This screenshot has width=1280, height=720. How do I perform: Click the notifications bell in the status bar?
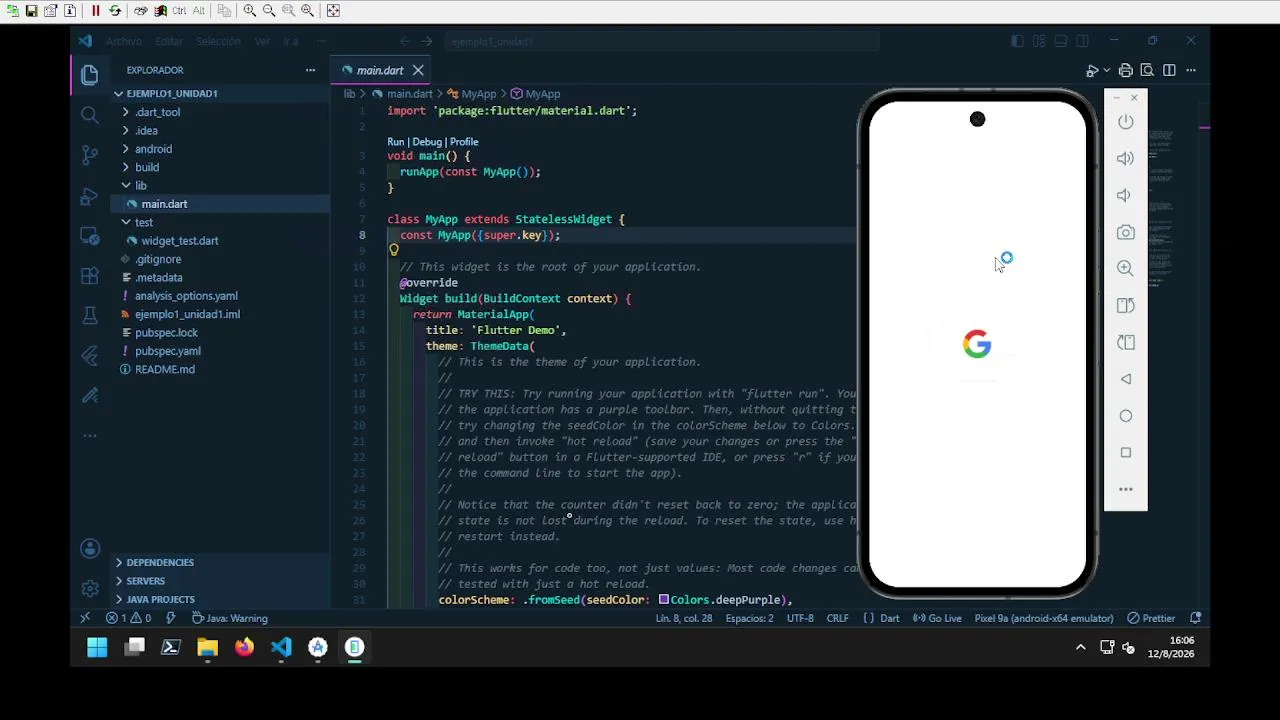(1195, 618)
